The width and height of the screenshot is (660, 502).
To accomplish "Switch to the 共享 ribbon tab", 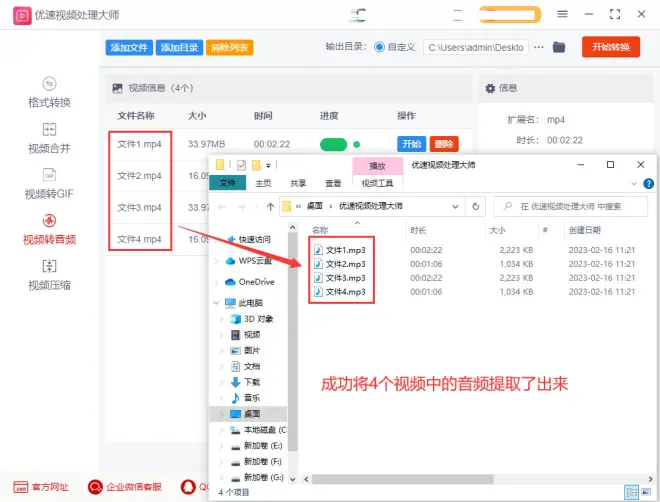I will point(298,183).
